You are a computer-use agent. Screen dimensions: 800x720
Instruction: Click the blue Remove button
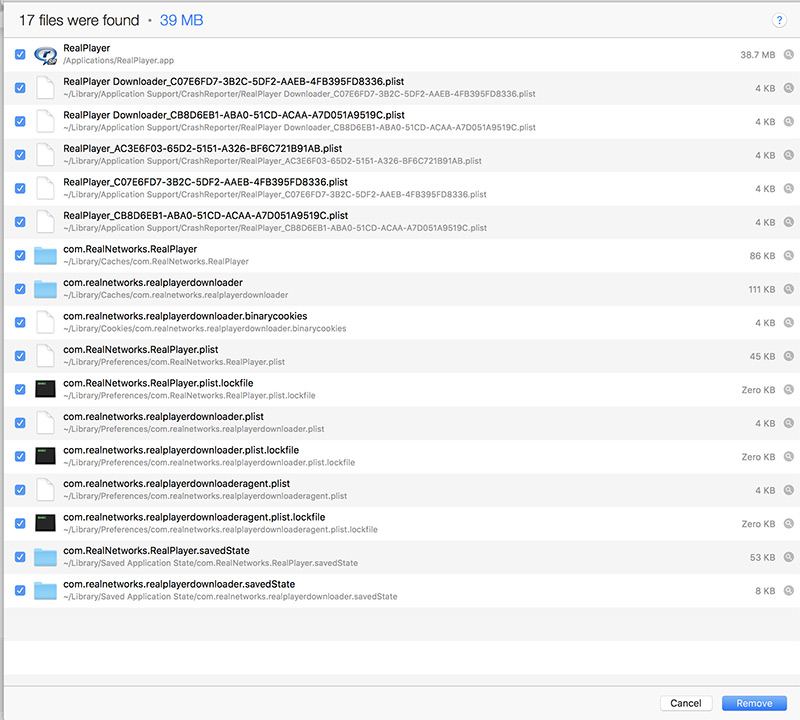pos(754,703)
